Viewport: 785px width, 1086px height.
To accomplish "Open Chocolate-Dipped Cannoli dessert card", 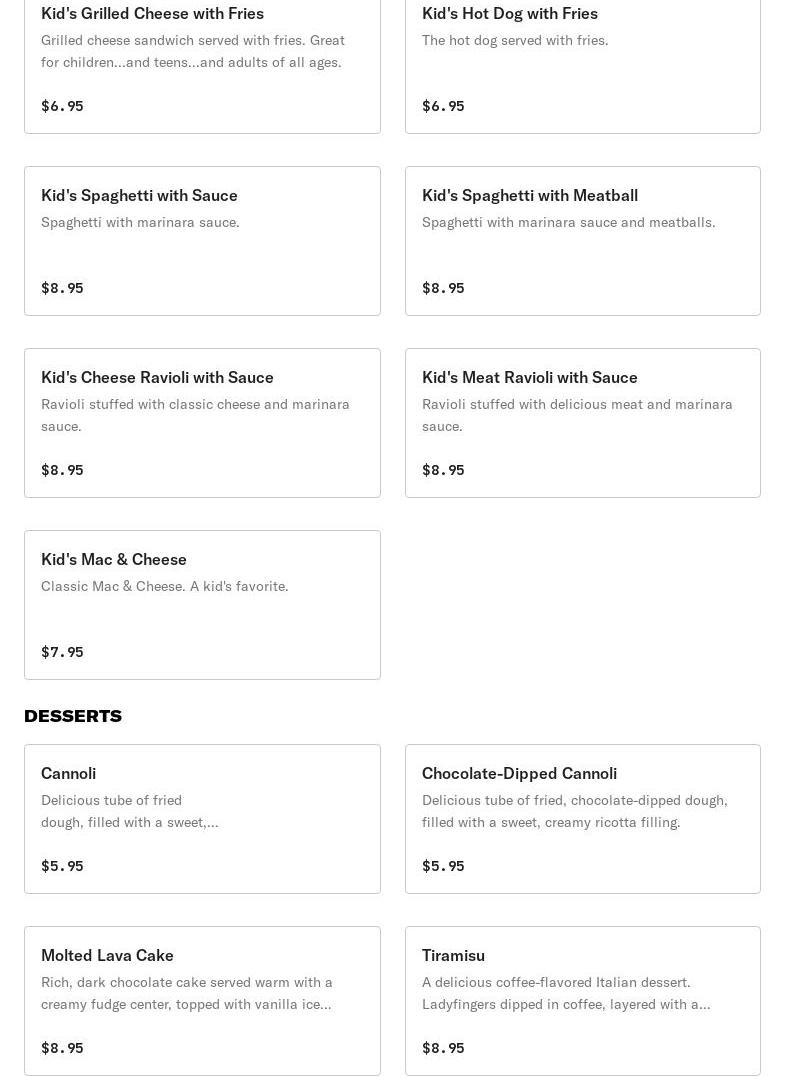I will [x=583, y=819].
